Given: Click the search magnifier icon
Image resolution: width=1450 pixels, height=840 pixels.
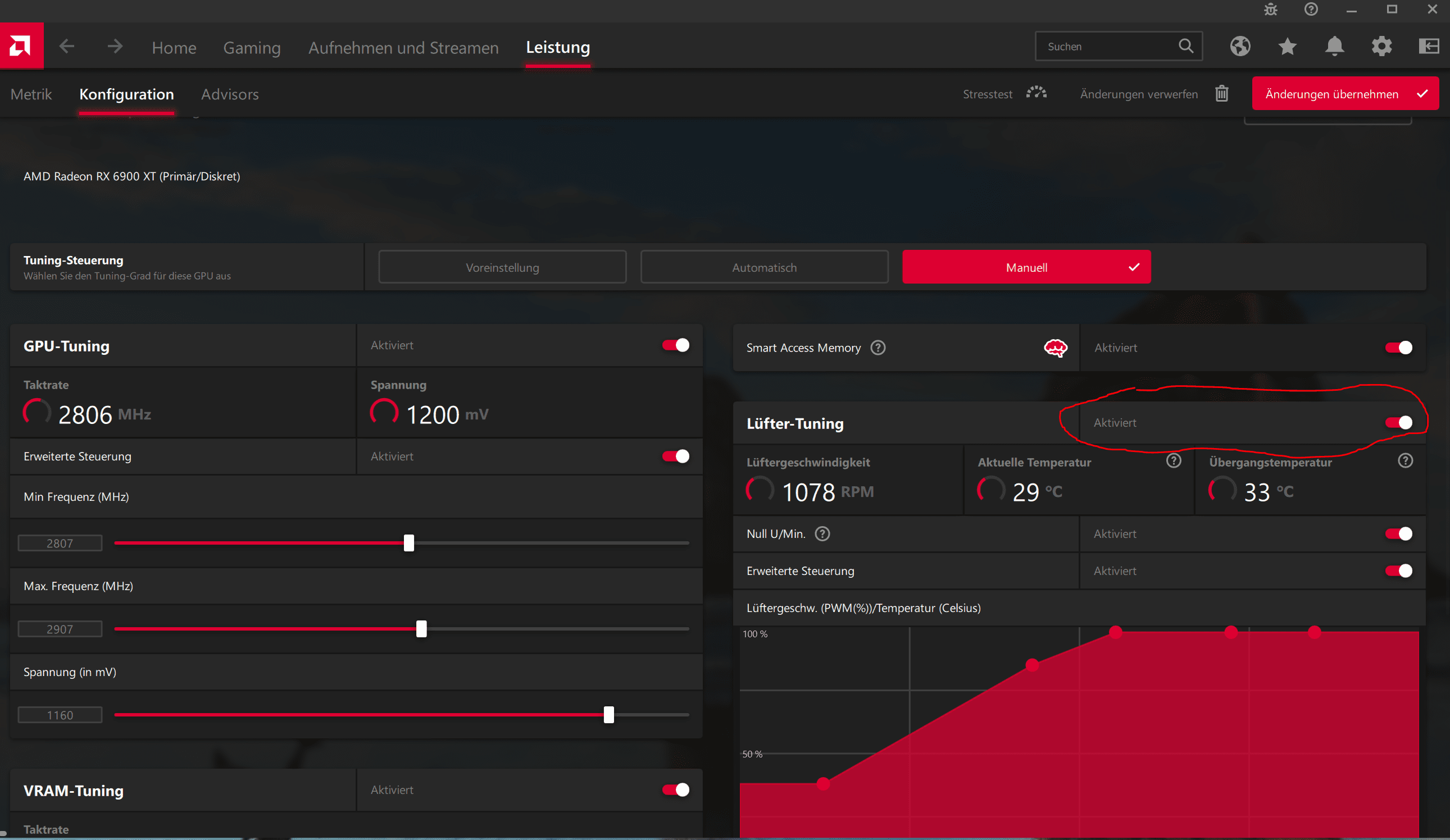Looking at the screenshot, I should click(x=1185, y=46).
